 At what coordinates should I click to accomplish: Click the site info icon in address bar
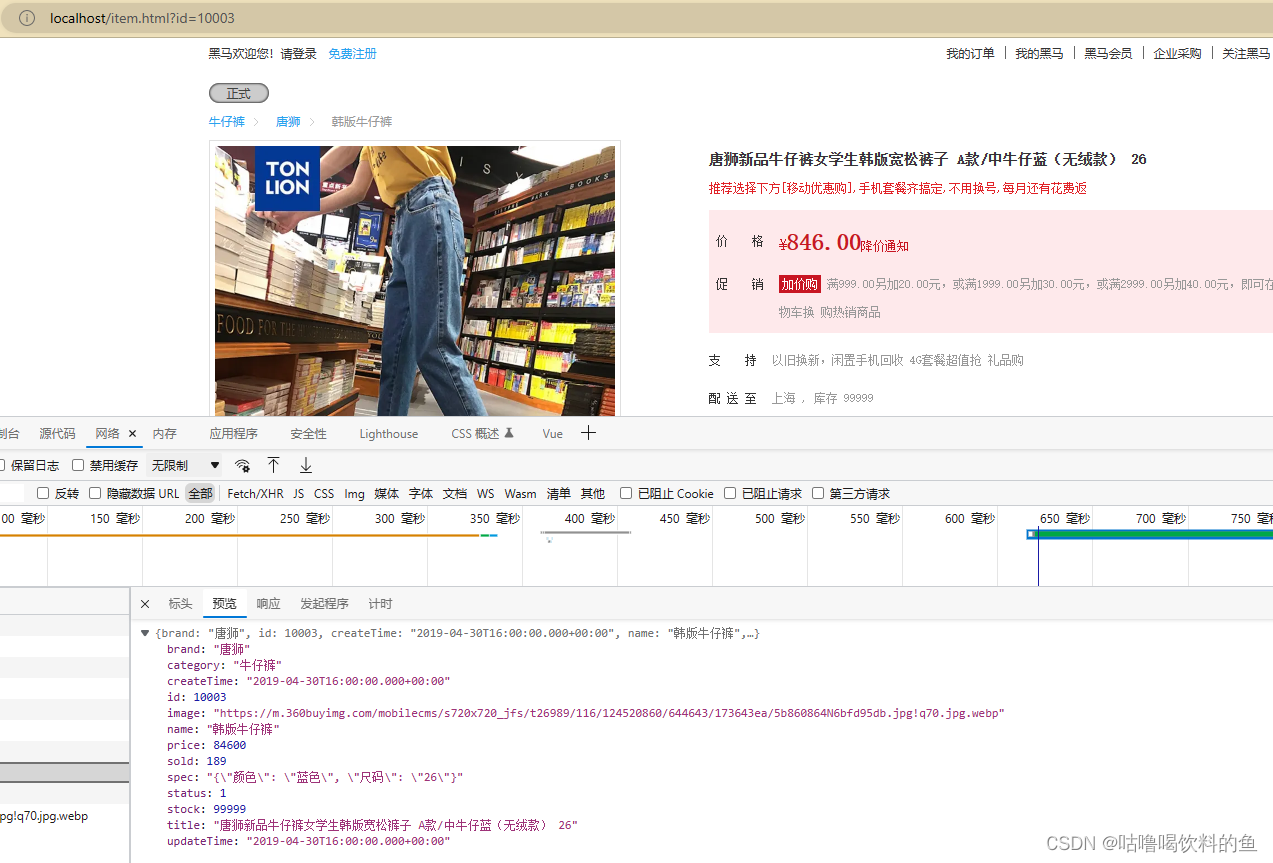pos(27,18)
